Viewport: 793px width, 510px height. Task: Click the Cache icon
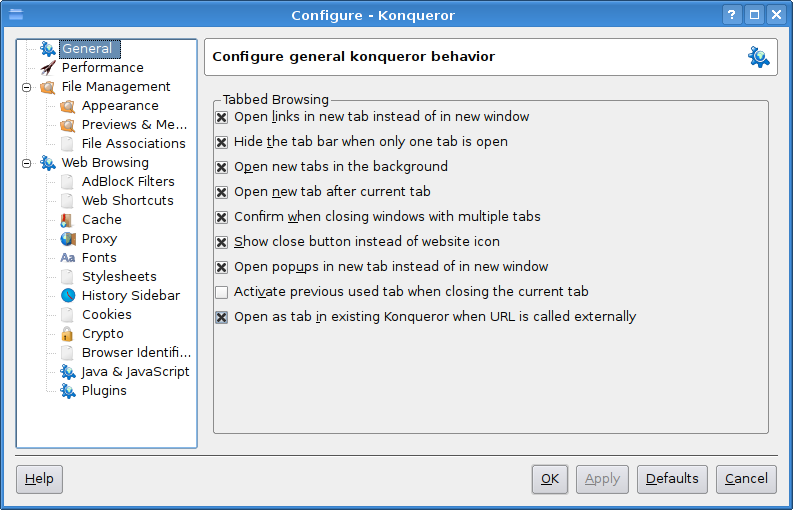click(67, 220)
